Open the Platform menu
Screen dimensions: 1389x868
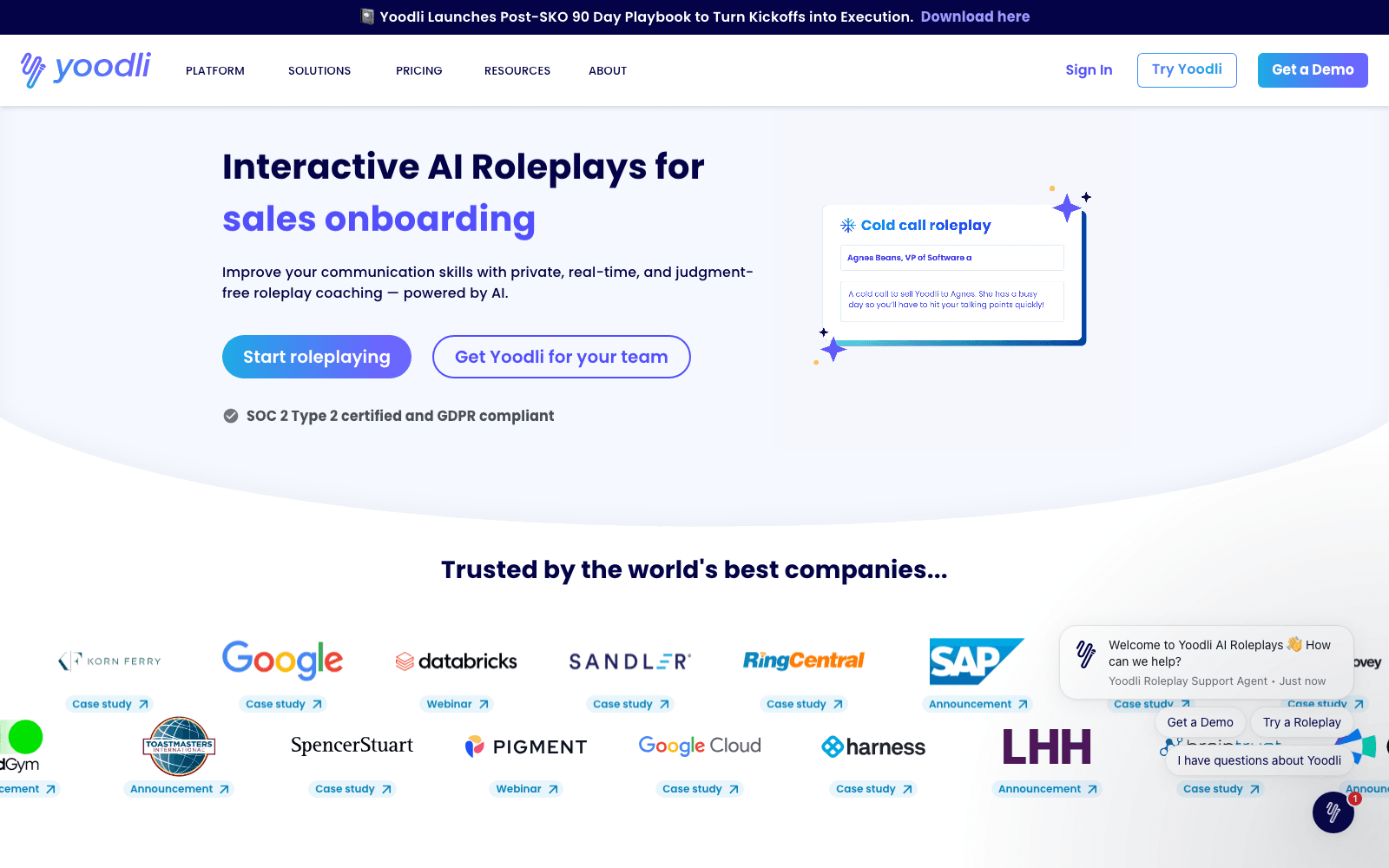(x=215, y=70)
